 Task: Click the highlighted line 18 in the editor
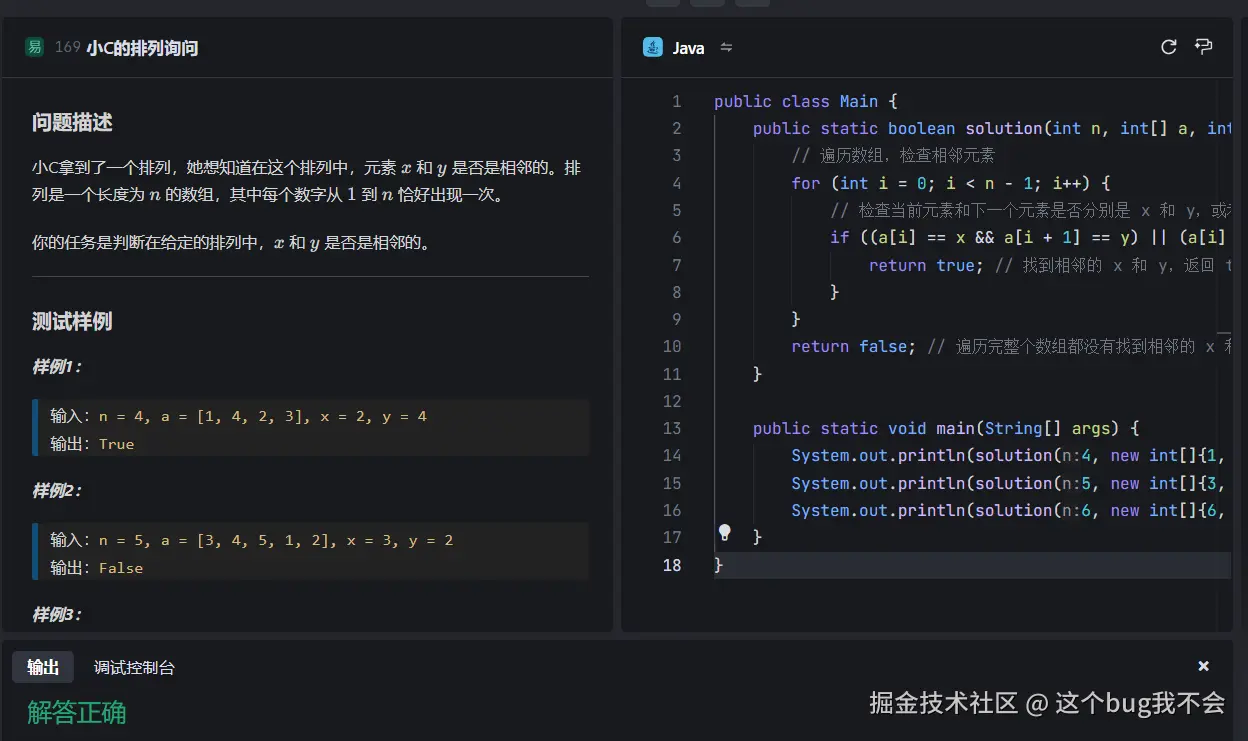click(x=900, y=565)
